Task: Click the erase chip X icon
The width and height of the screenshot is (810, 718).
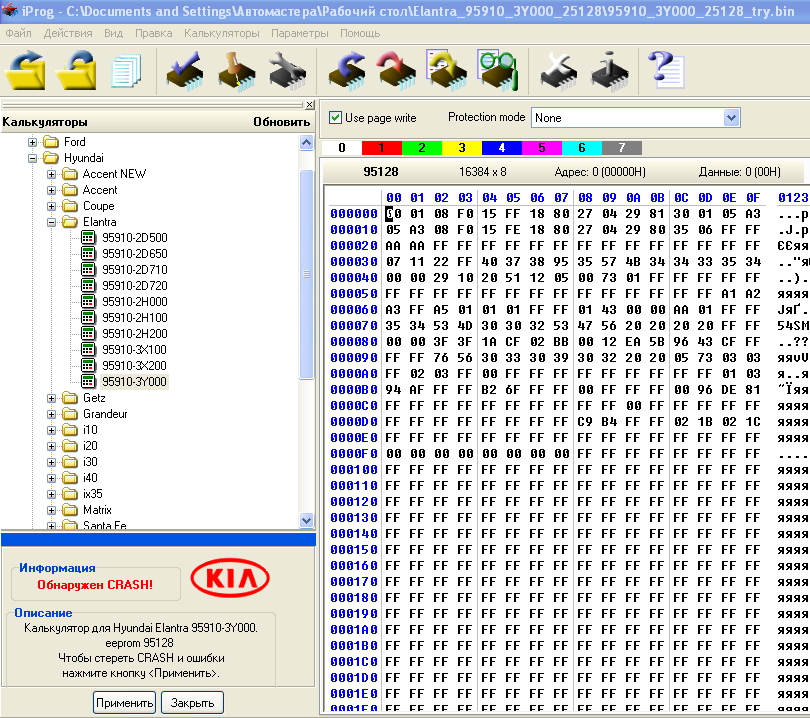Action: pyautogui.click(x=559, y=71)
